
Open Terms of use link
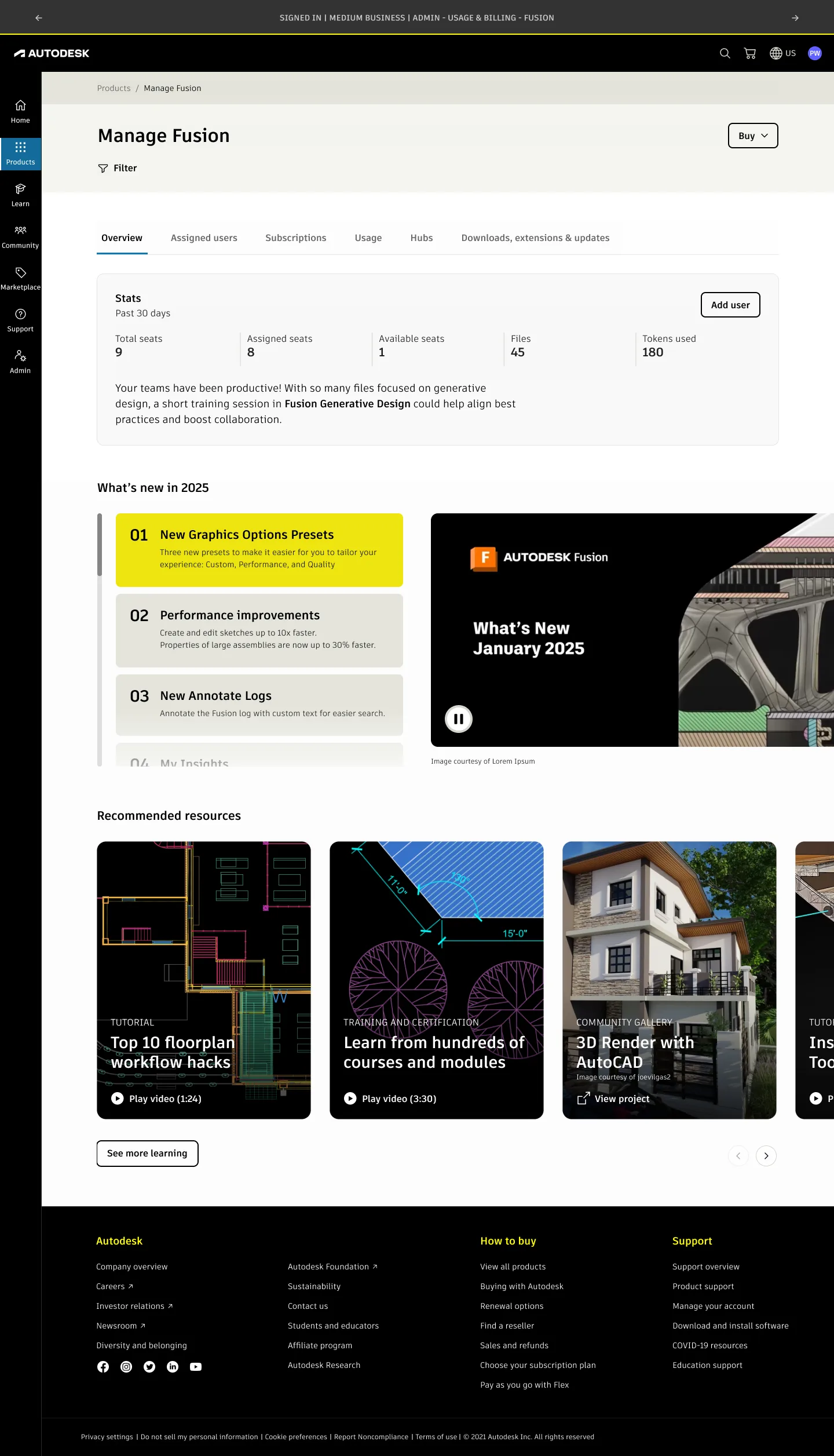436,1437
